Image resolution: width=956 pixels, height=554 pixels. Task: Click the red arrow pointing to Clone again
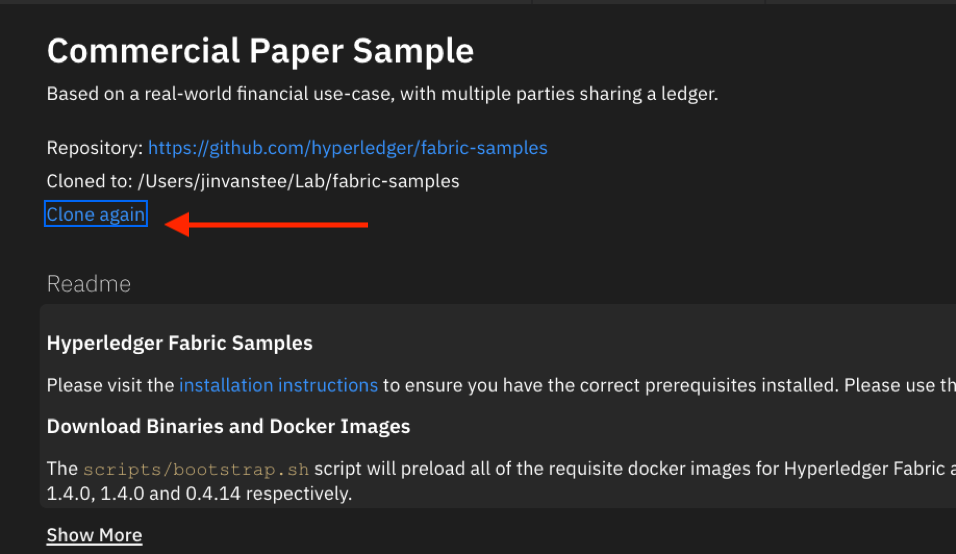click(x=266, y=225)
